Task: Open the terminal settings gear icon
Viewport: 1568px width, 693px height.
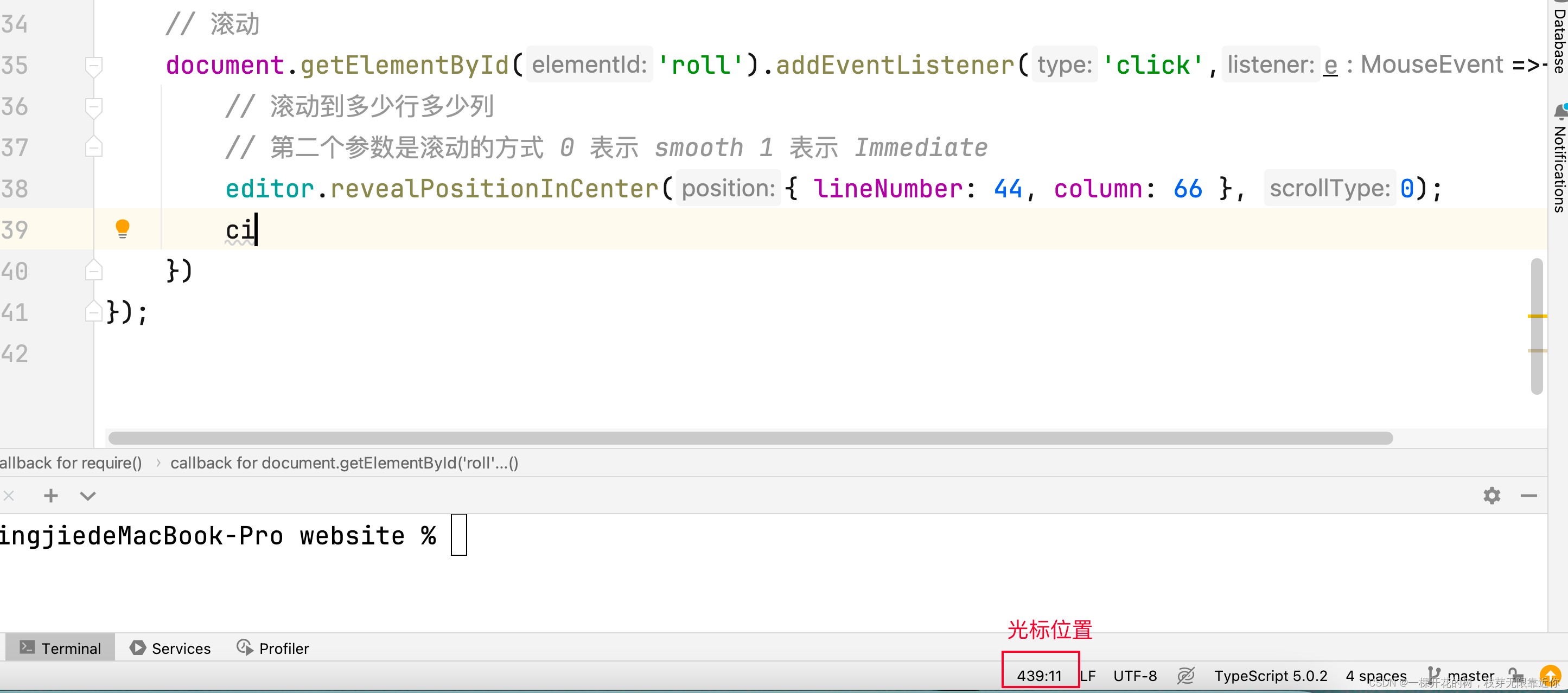Action: (1492, 495)
